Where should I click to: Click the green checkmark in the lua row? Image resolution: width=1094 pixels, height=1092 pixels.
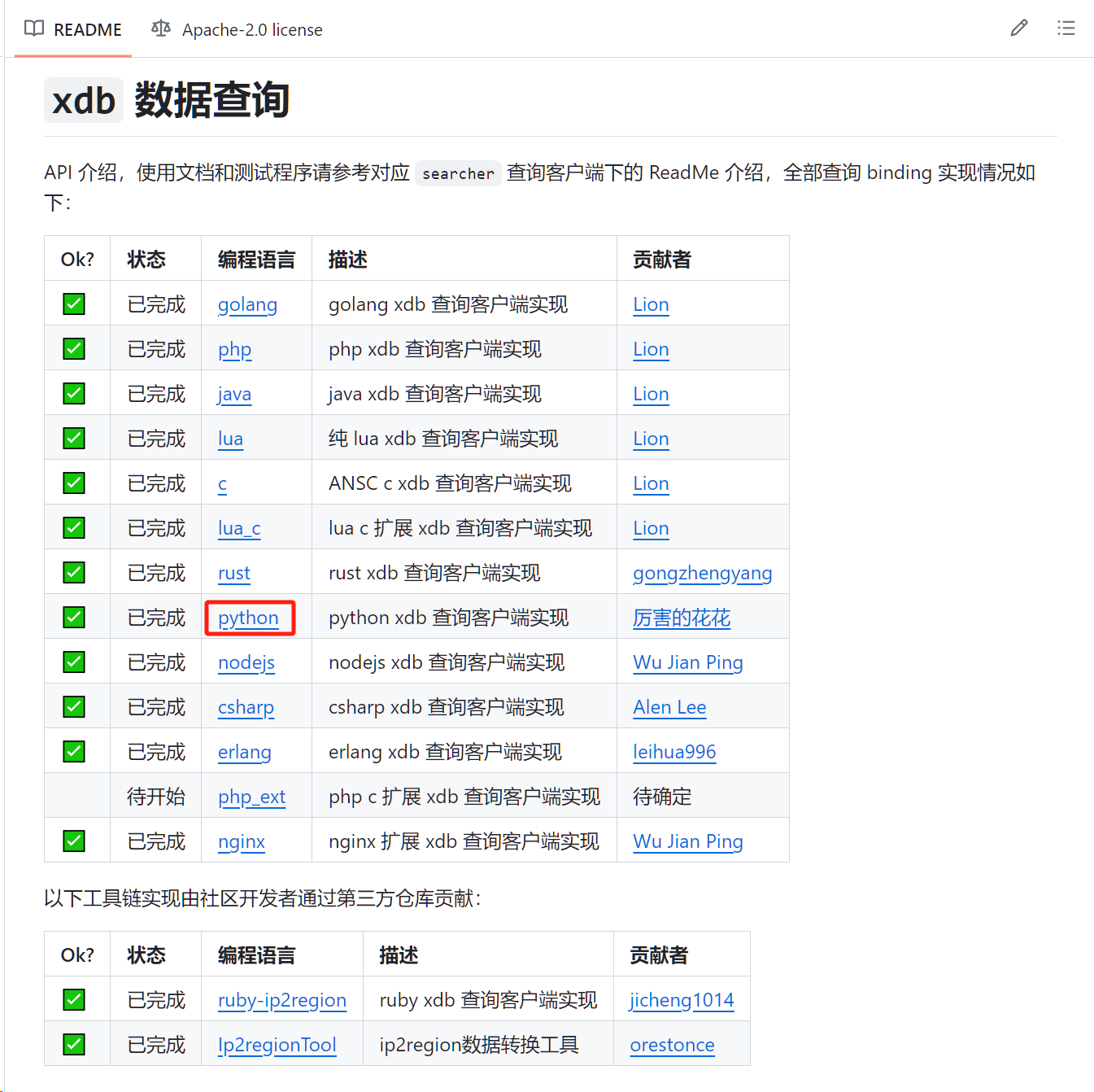pos(74,438)
